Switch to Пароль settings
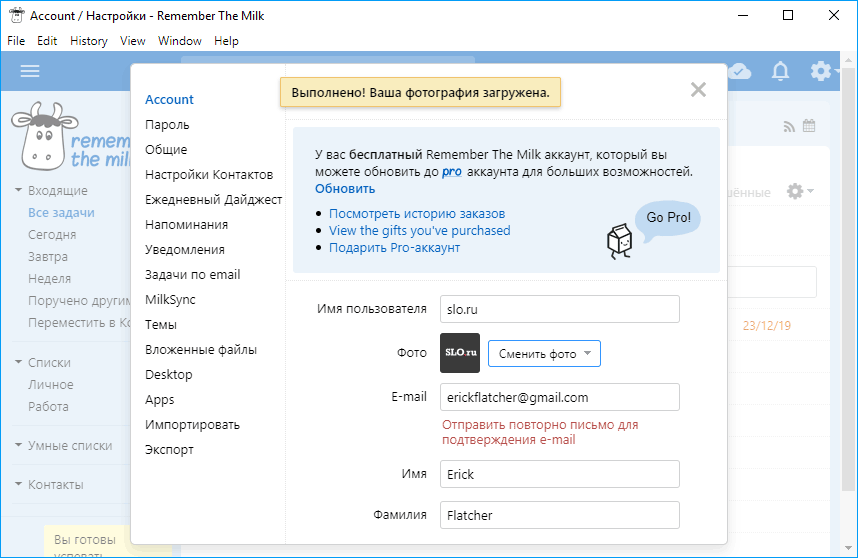The height and width of the screenshot is (558, 858). tap(167, 125)
